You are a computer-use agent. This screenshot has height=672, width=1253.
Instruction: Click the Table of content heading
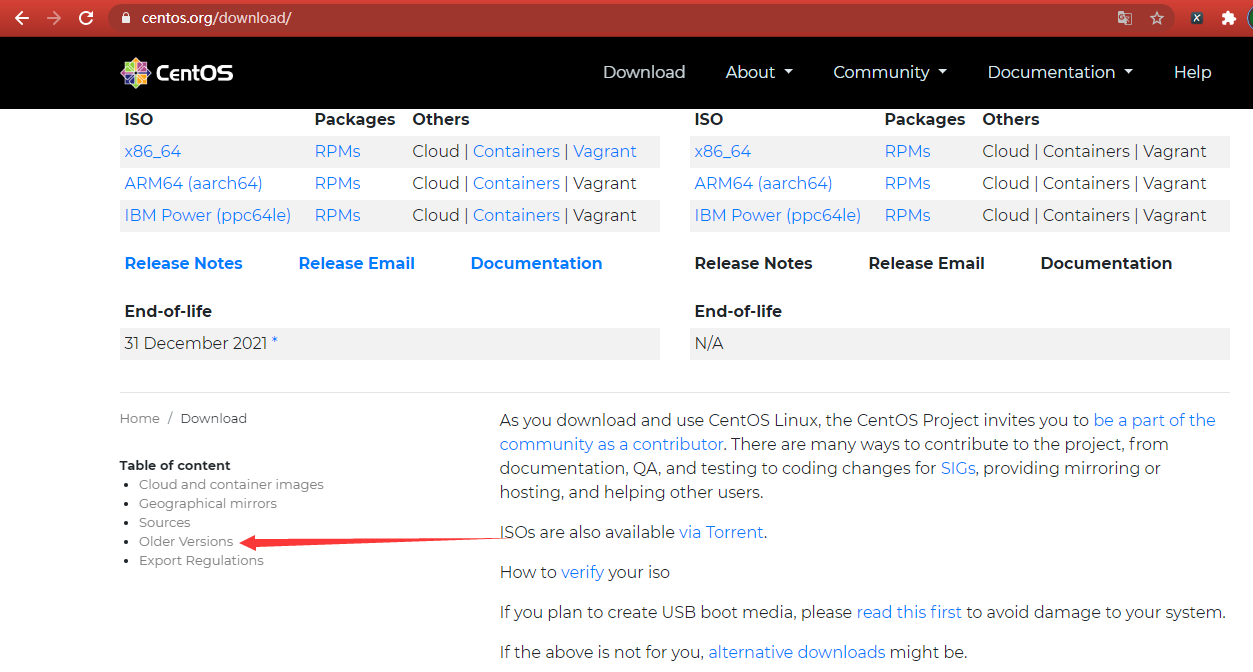coord(175,465)
